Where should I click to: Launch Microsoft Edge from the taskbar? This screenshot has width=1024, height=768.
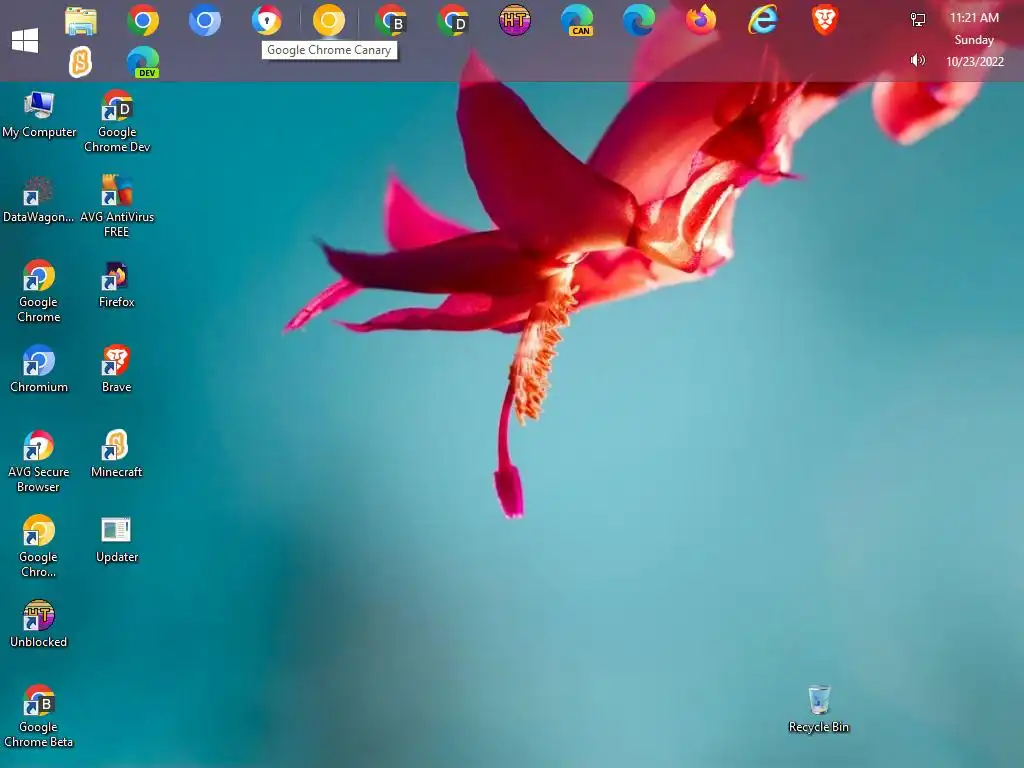[x=639, y=21]
